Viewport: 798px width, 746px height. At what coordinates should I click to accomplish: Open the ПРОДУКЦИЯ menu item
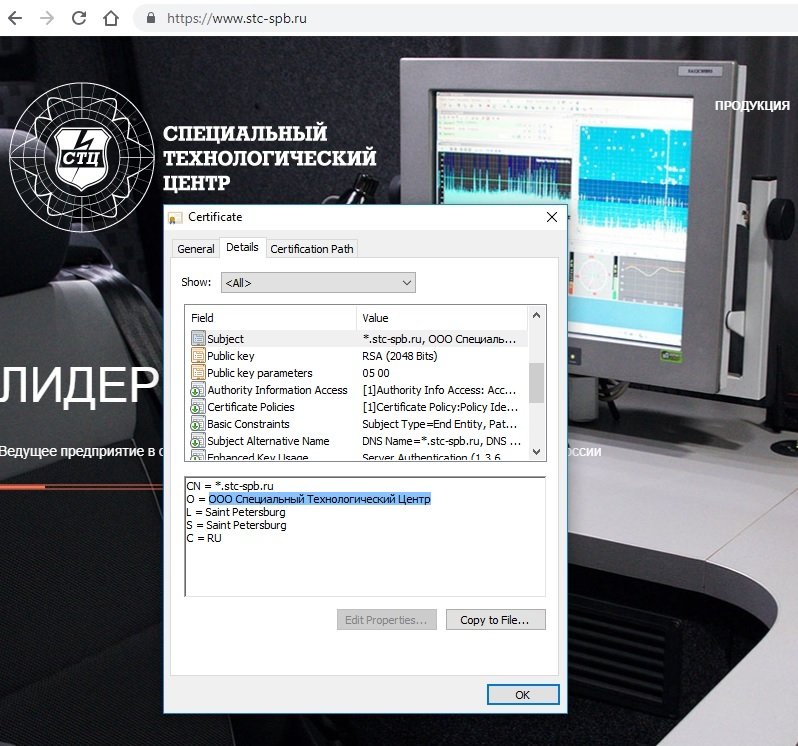[x=752, y=105]
